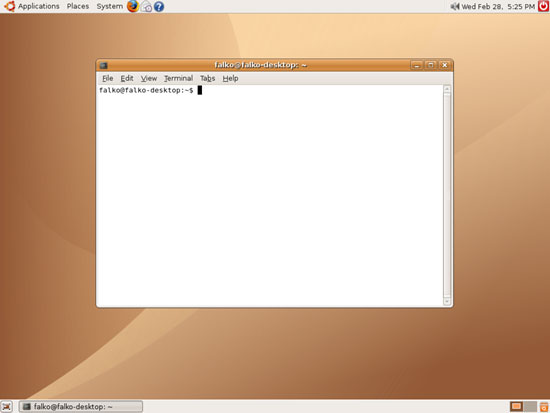Open the terminal Edit menu
Viewport: 550px width, 413px height.
point(127,78)
